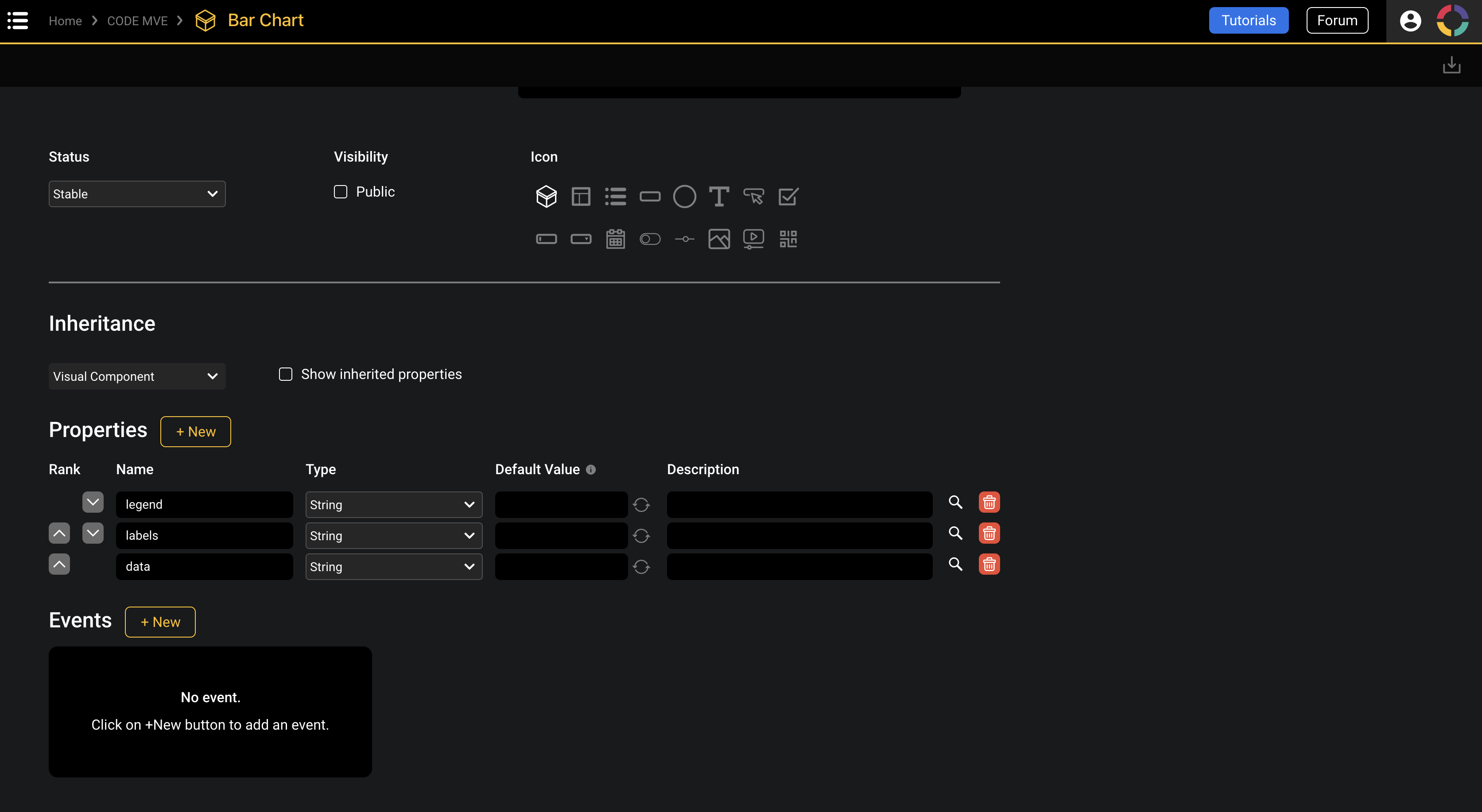
Task: Click the download icon at top right
Action: coord(1451,65)
